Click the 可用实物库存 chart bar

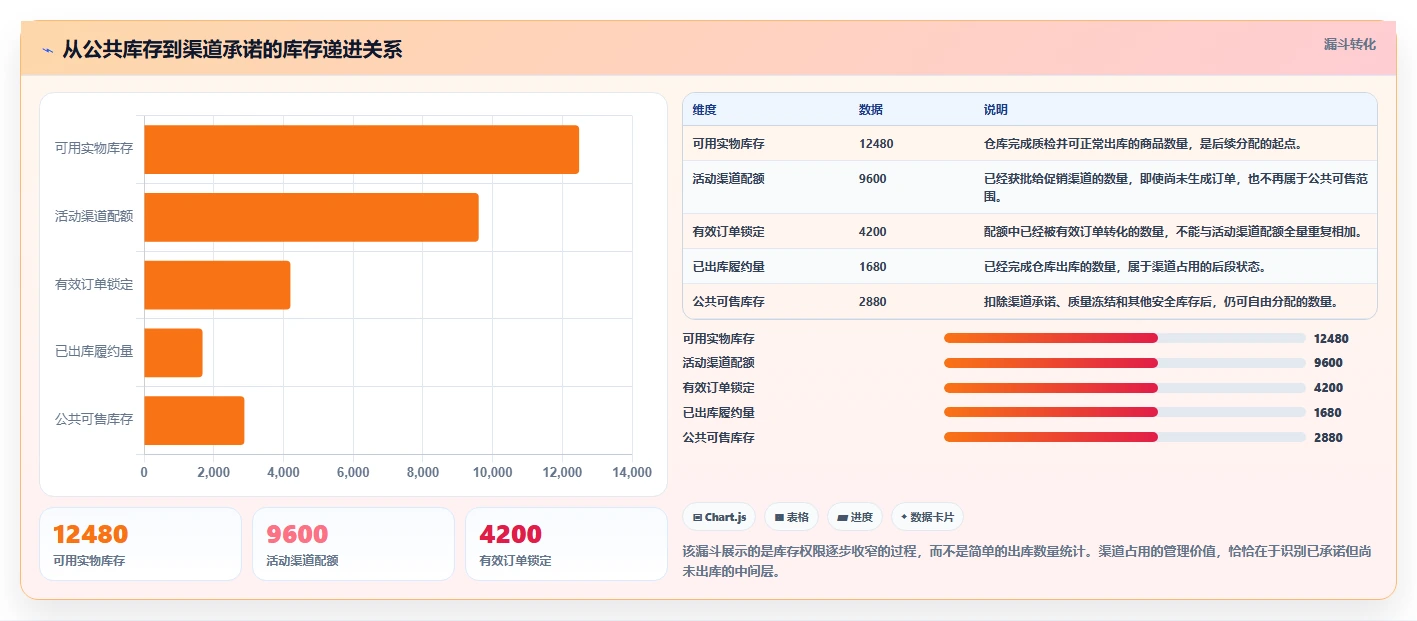tap(361, 149)
